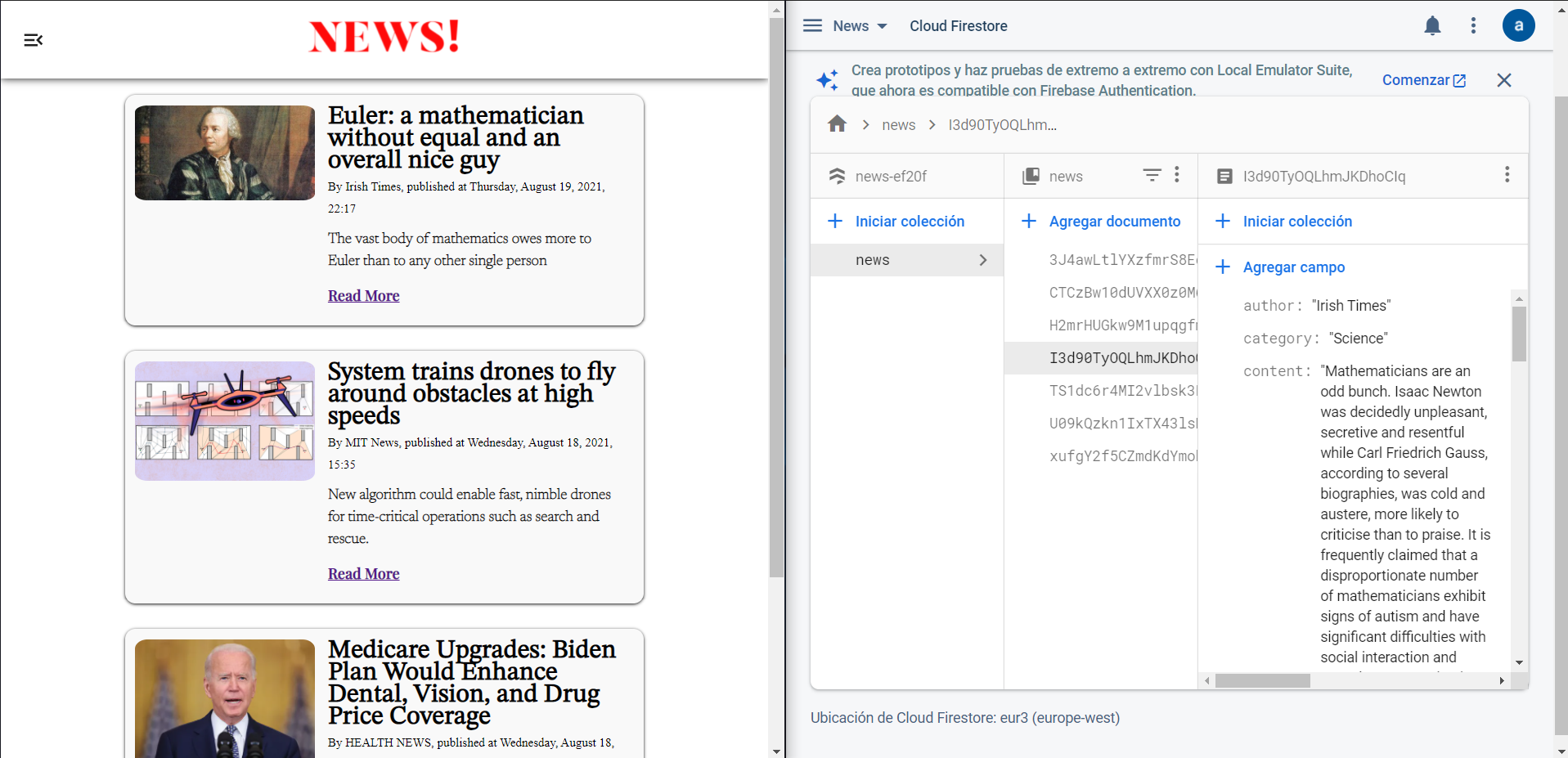Open the drone illustration thumbnail
The image size is (1568, 758).
pos(225,421)
